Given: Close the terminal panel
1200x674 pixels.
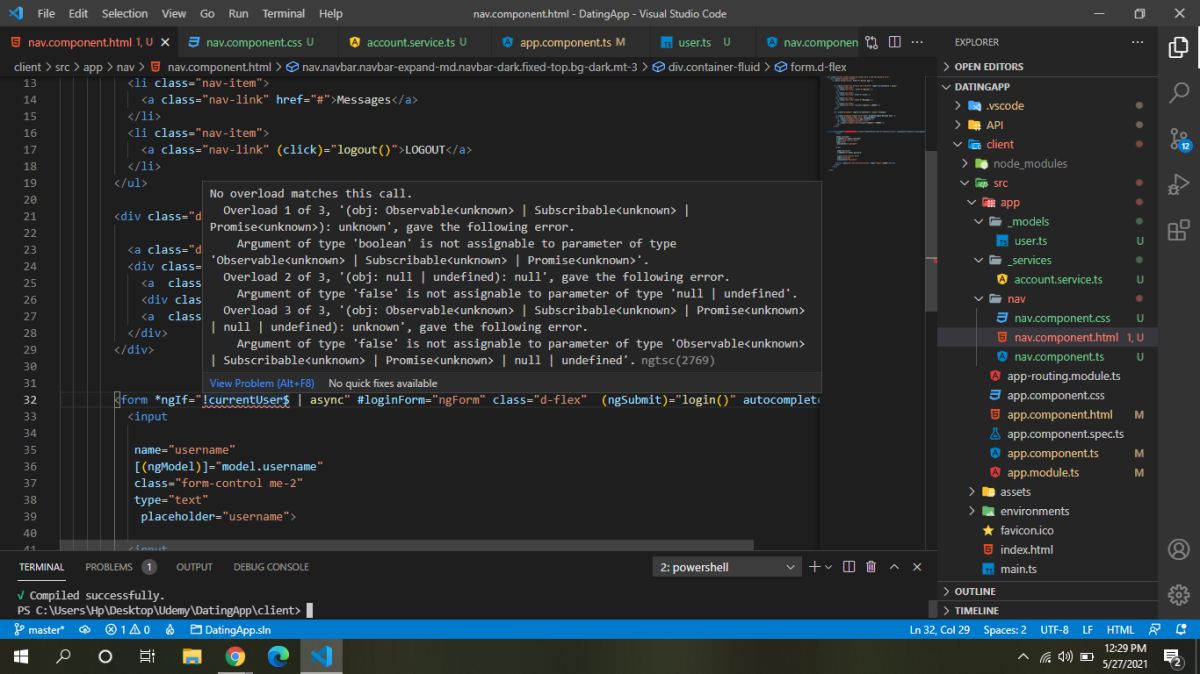Looking at the screenshot, I should pyautogui.click(x=917, y=567).
